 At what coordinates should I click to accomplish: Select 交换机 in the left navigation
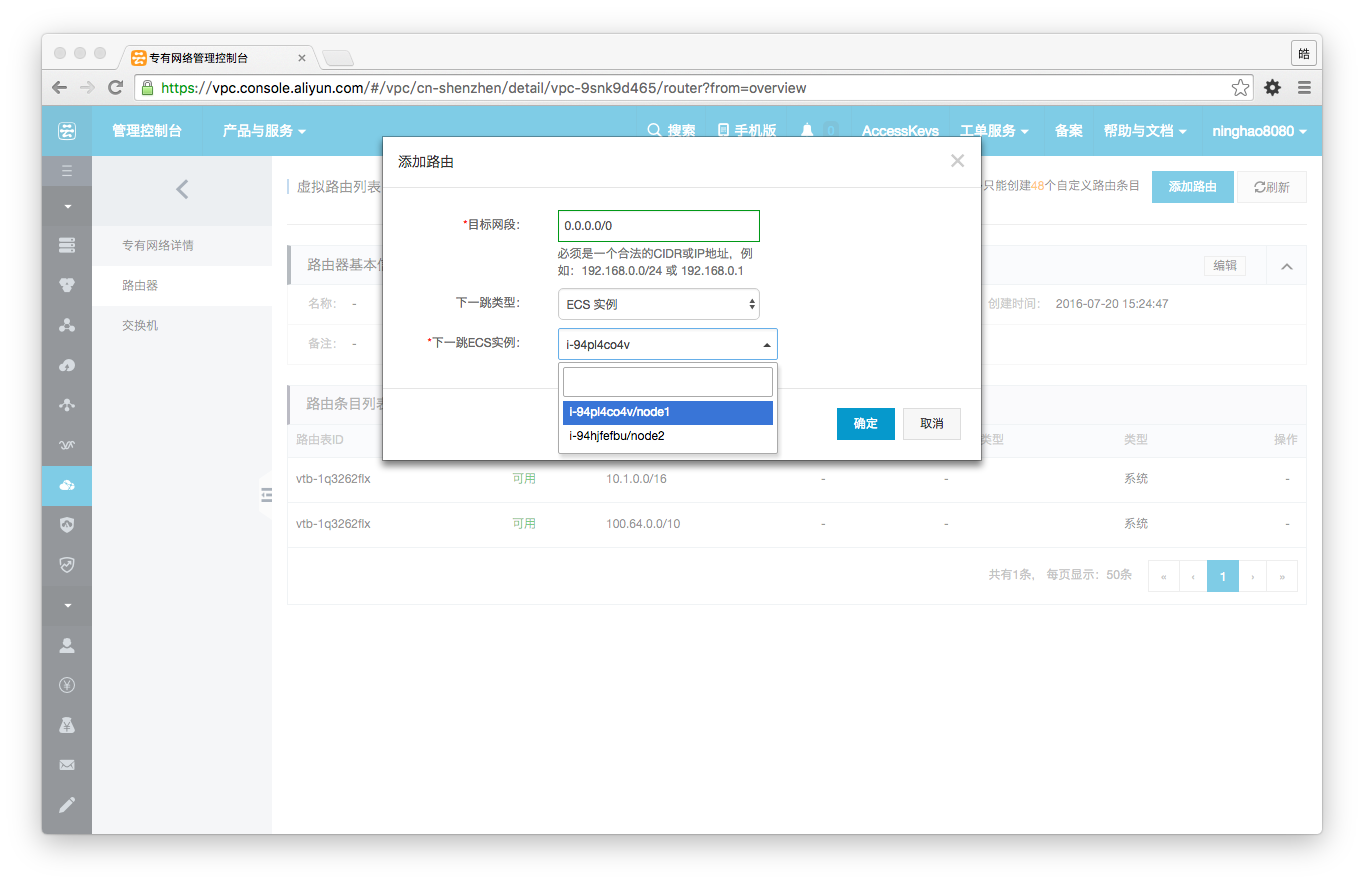tap(140, 326)
